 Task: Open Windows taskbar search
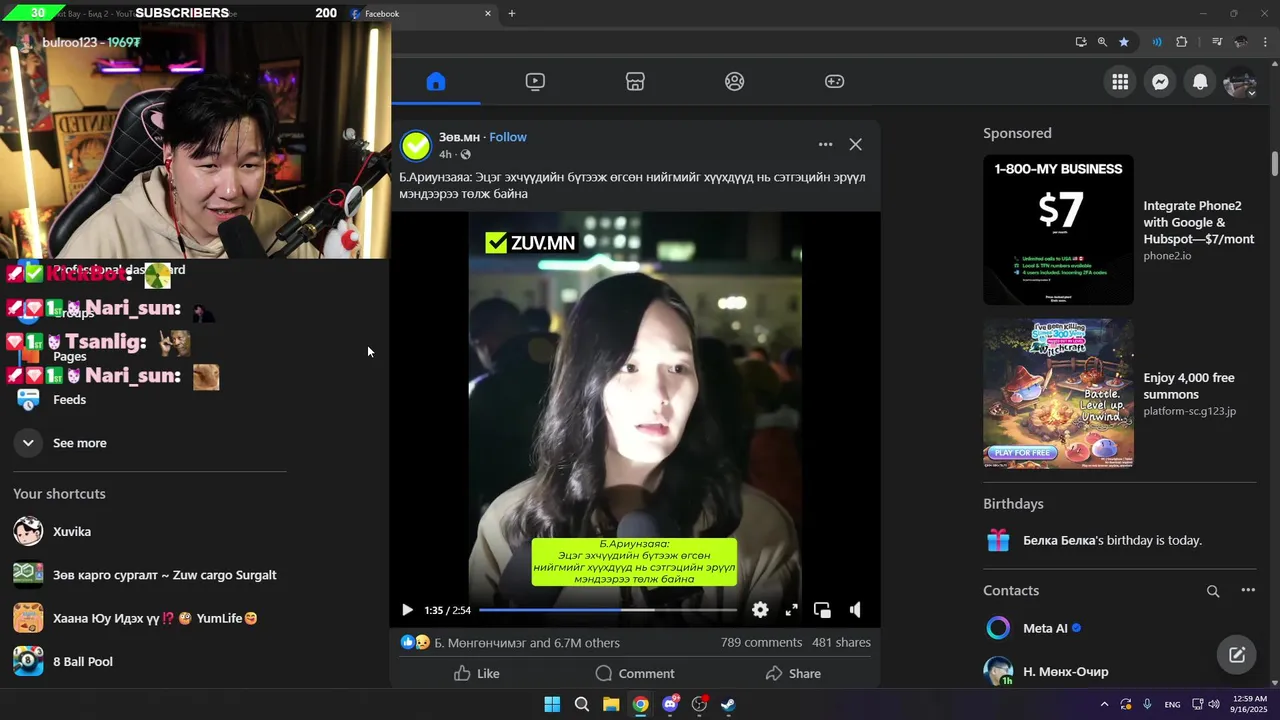click(581, 704)
